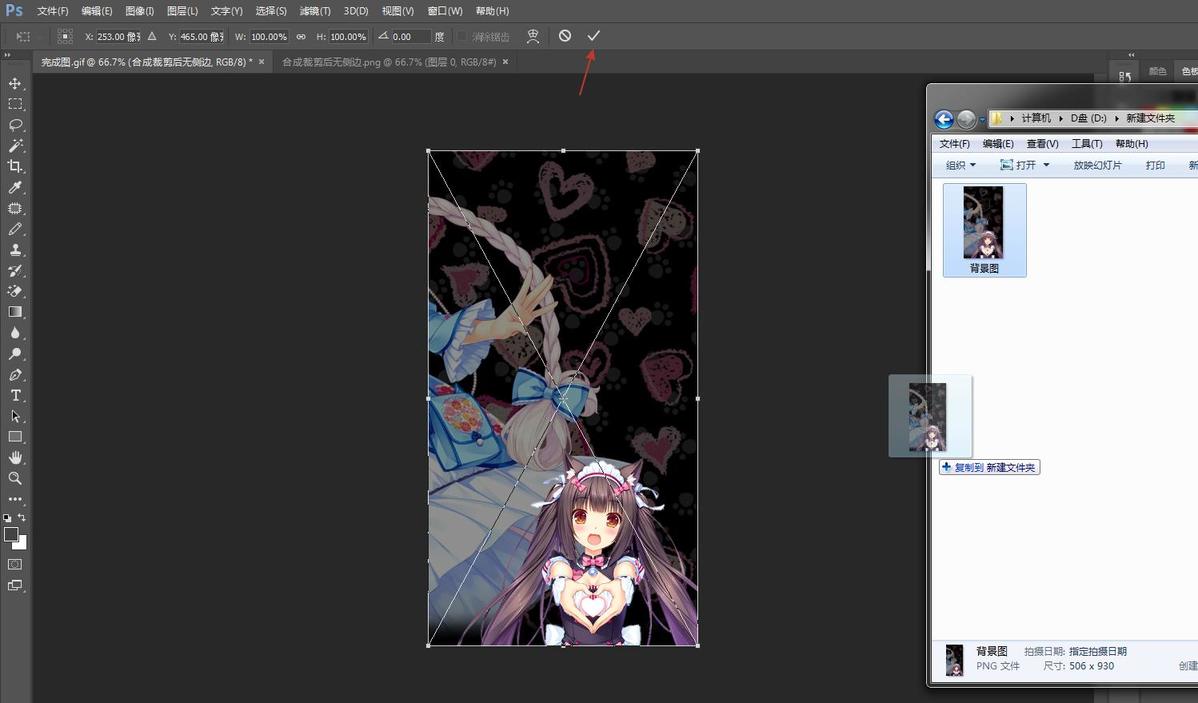Viewport: 1198px width, 703px height.
Task: Switch to warp mode in options bar
Action: [533, 36]
